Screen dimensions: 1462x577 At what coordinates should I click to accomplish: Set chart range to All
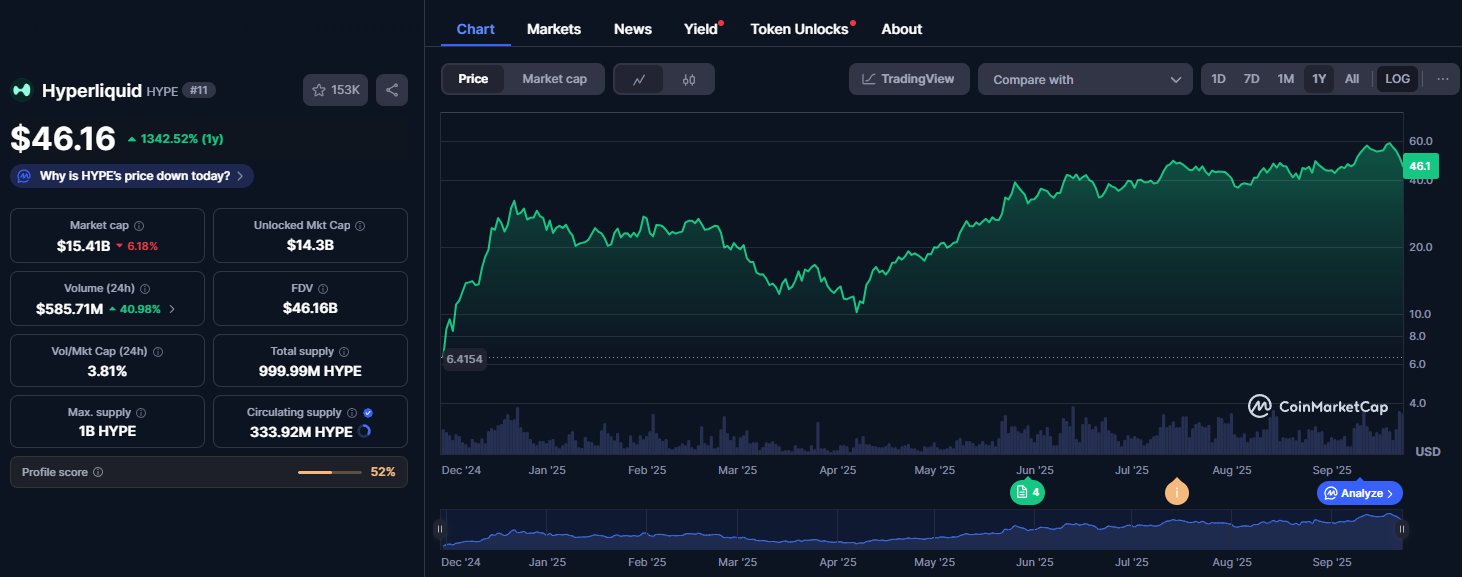(1352, 79)
